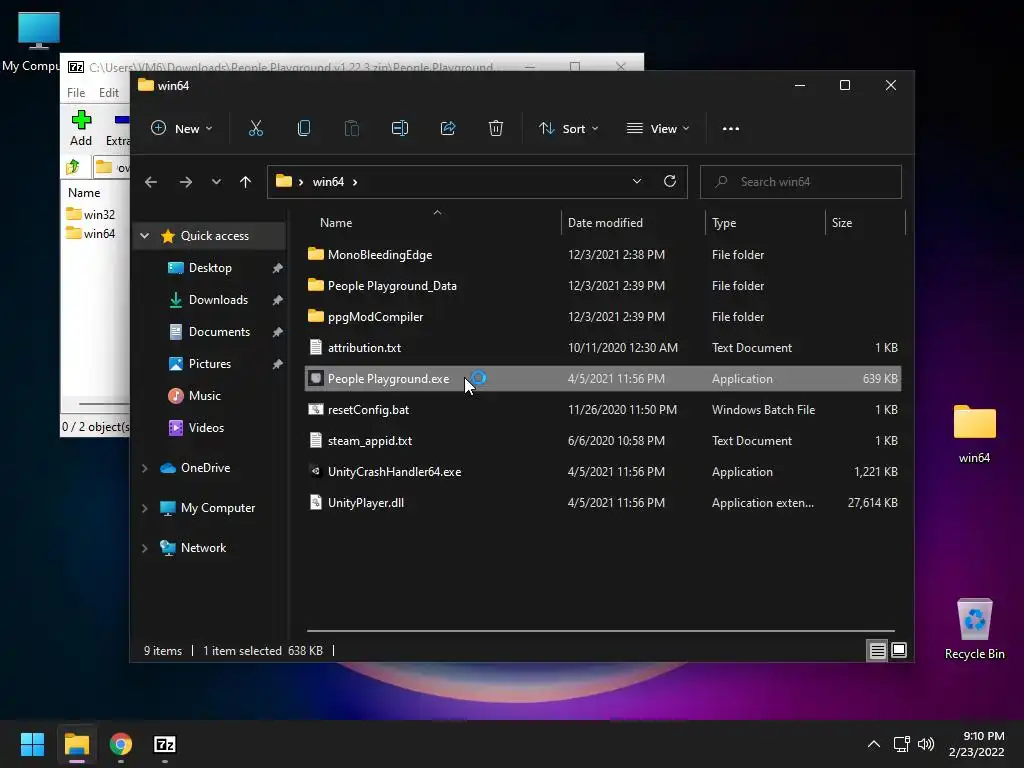This screenshot has height=768, width=1024.
Task: Click the Copy icon in Explorer toolbar
Action: point(304,129)
